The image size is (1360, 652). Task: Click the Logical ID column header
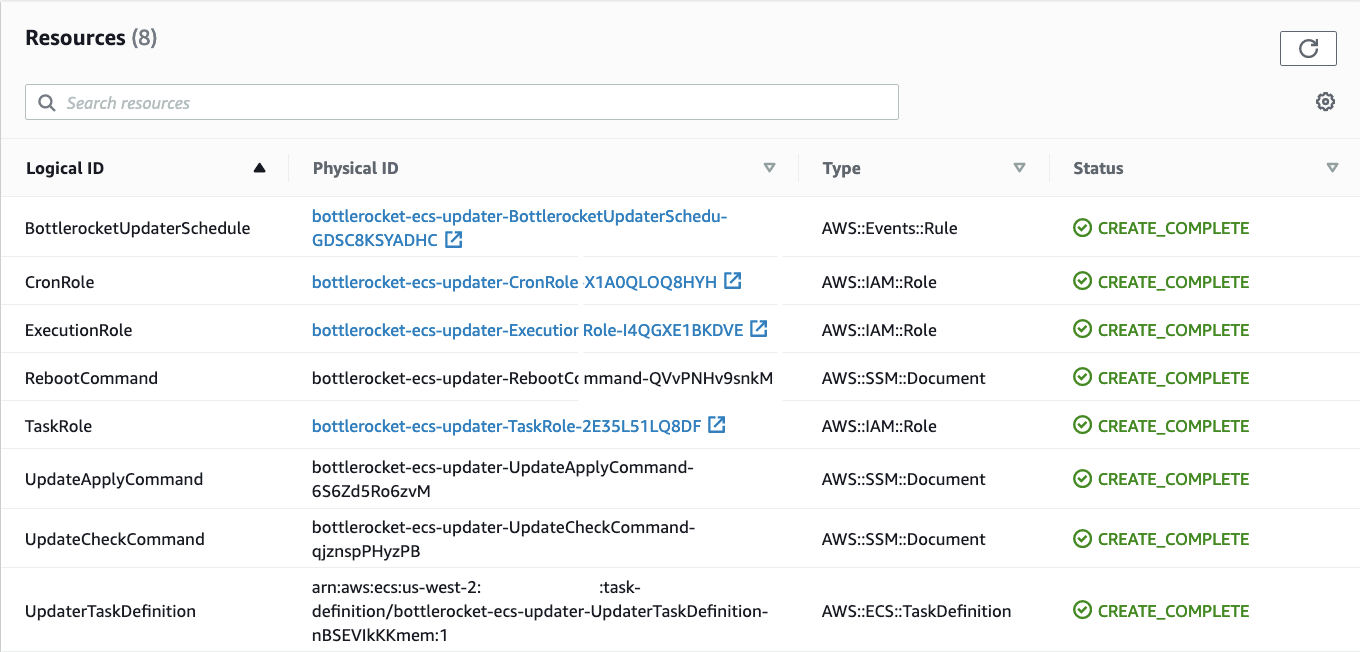pyautogui.click(x=65, y=168)
